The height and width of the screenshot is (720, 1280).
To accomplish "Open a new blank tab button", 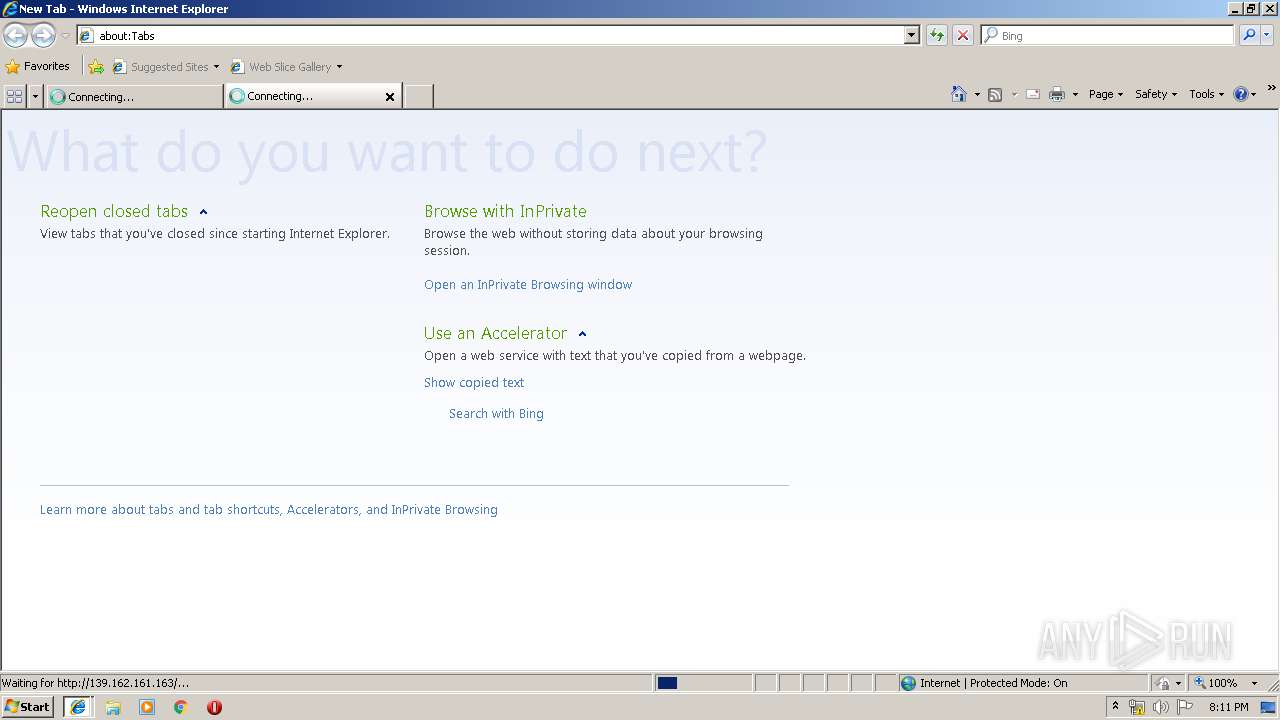I will (x=418, y=96).
